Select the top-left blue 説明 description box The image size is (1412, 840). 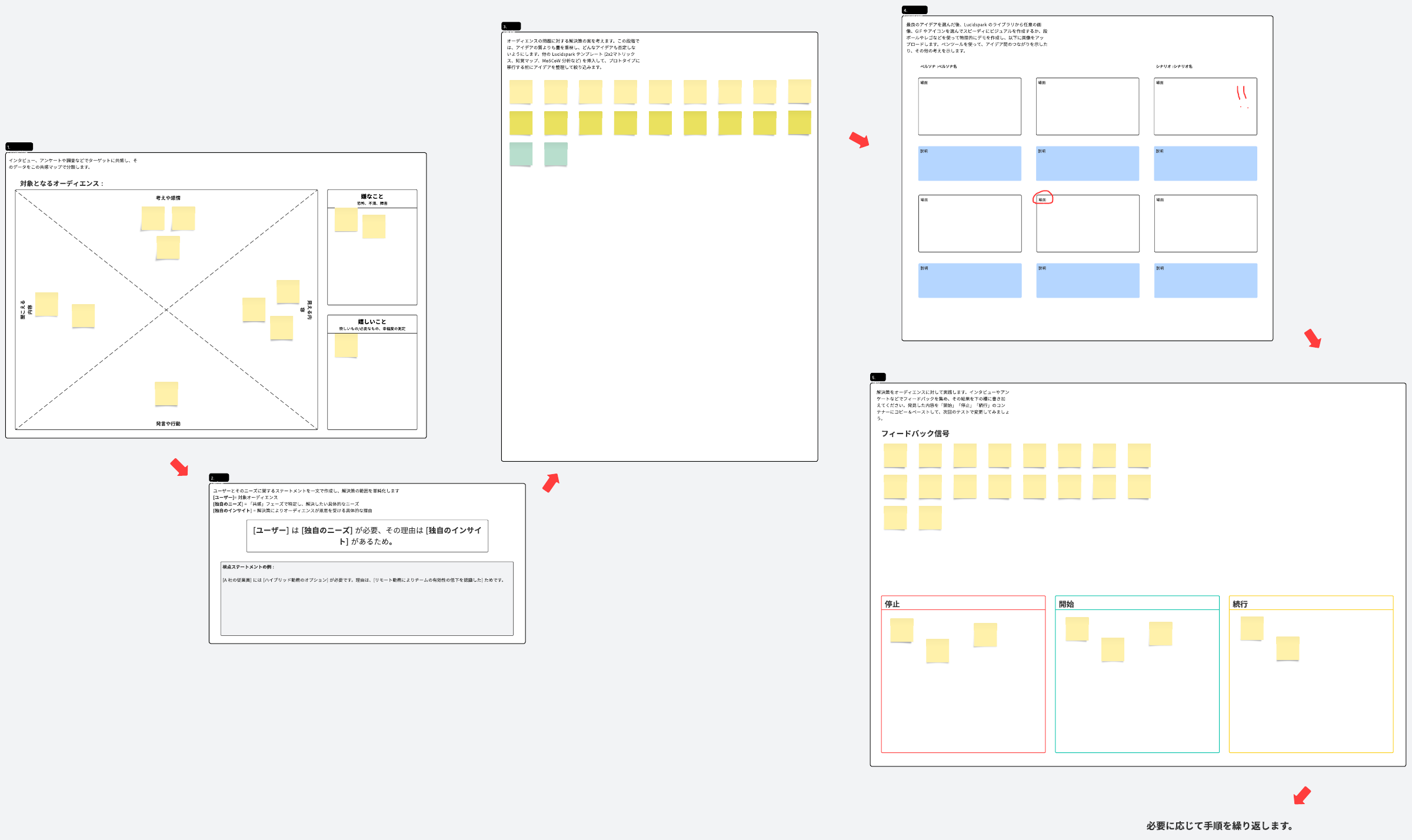click(x=969, y=164)
